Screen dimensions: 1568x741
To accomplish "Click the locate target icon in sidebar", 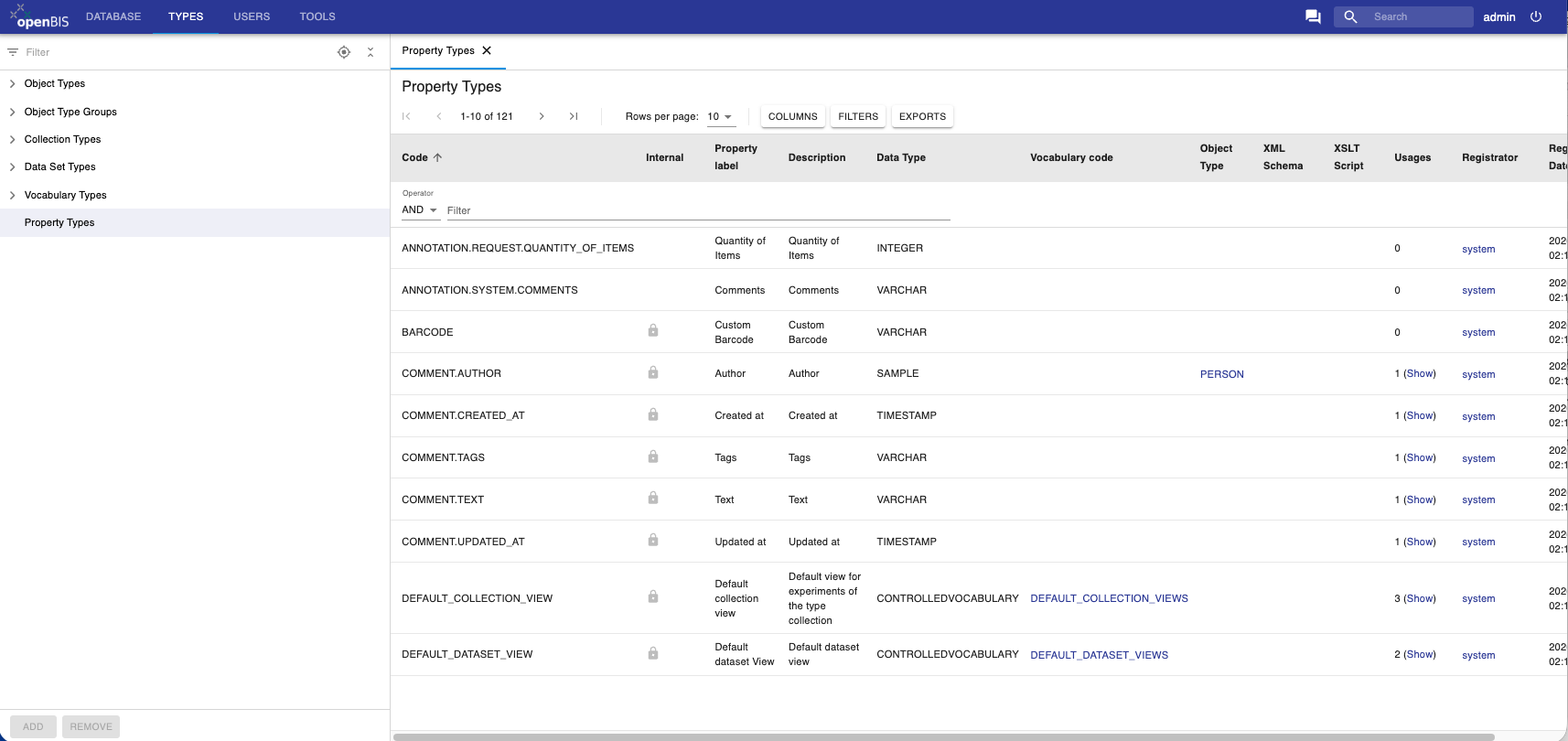I will 344,52.
